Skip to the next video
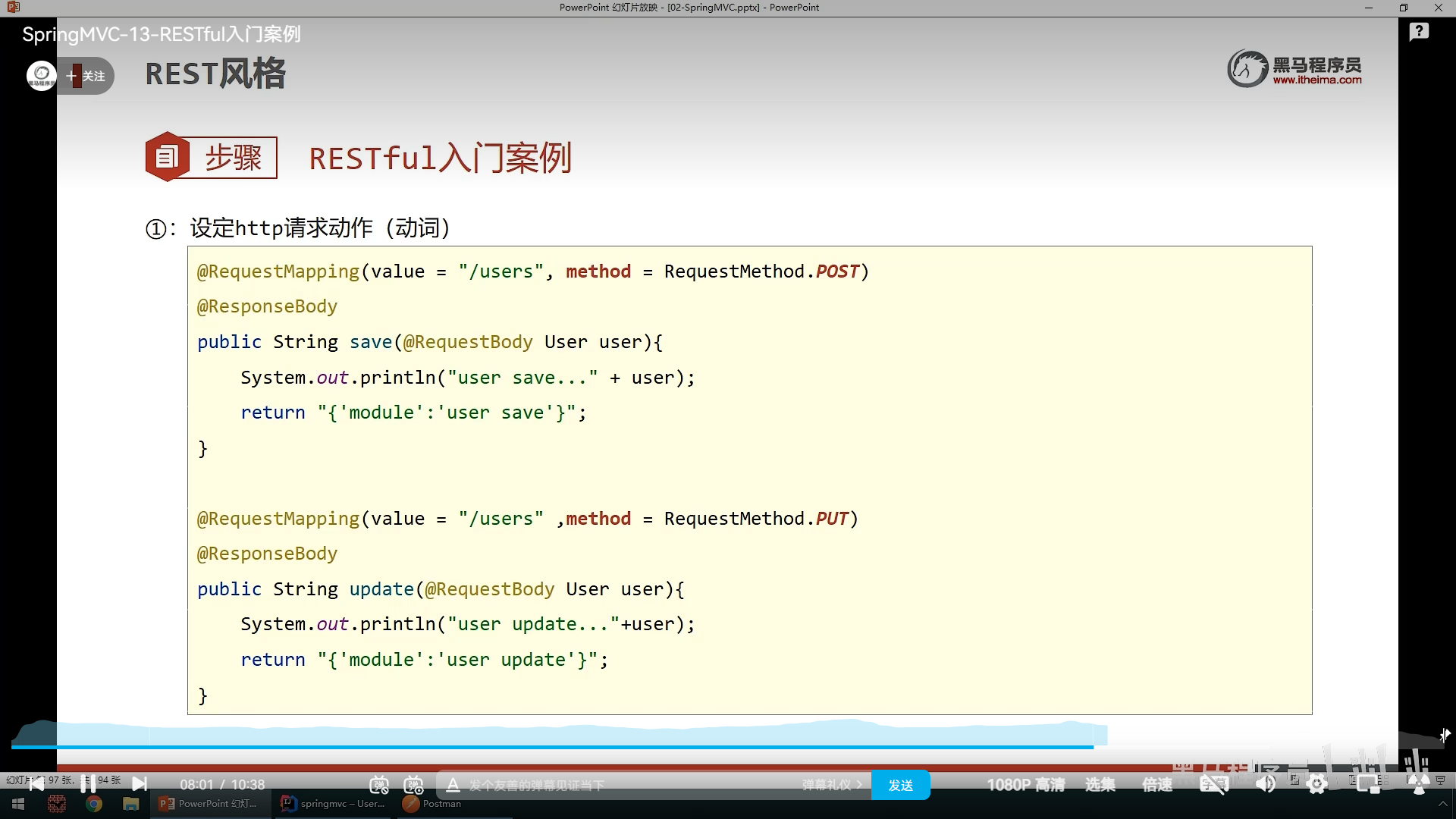1456x819 pixels. pos(140,784)
